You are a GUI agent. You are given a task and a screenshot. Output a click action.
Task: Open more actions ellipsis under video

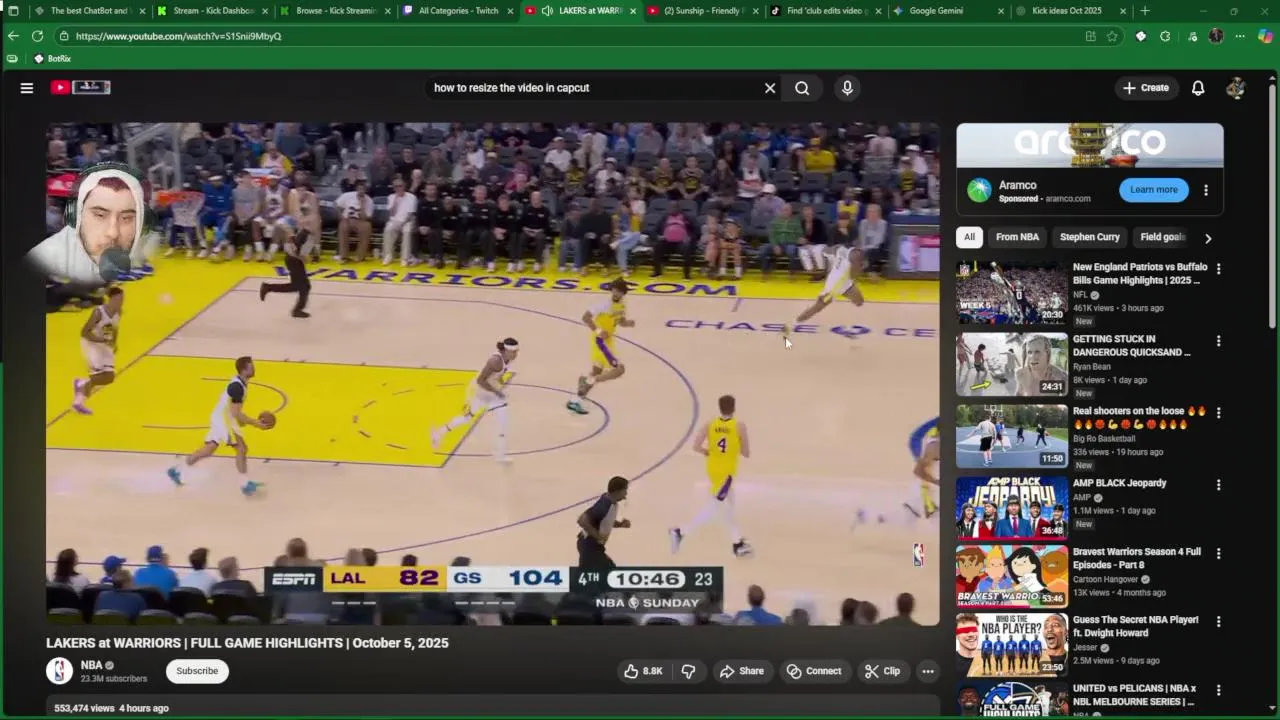click(x=928, y=671)
